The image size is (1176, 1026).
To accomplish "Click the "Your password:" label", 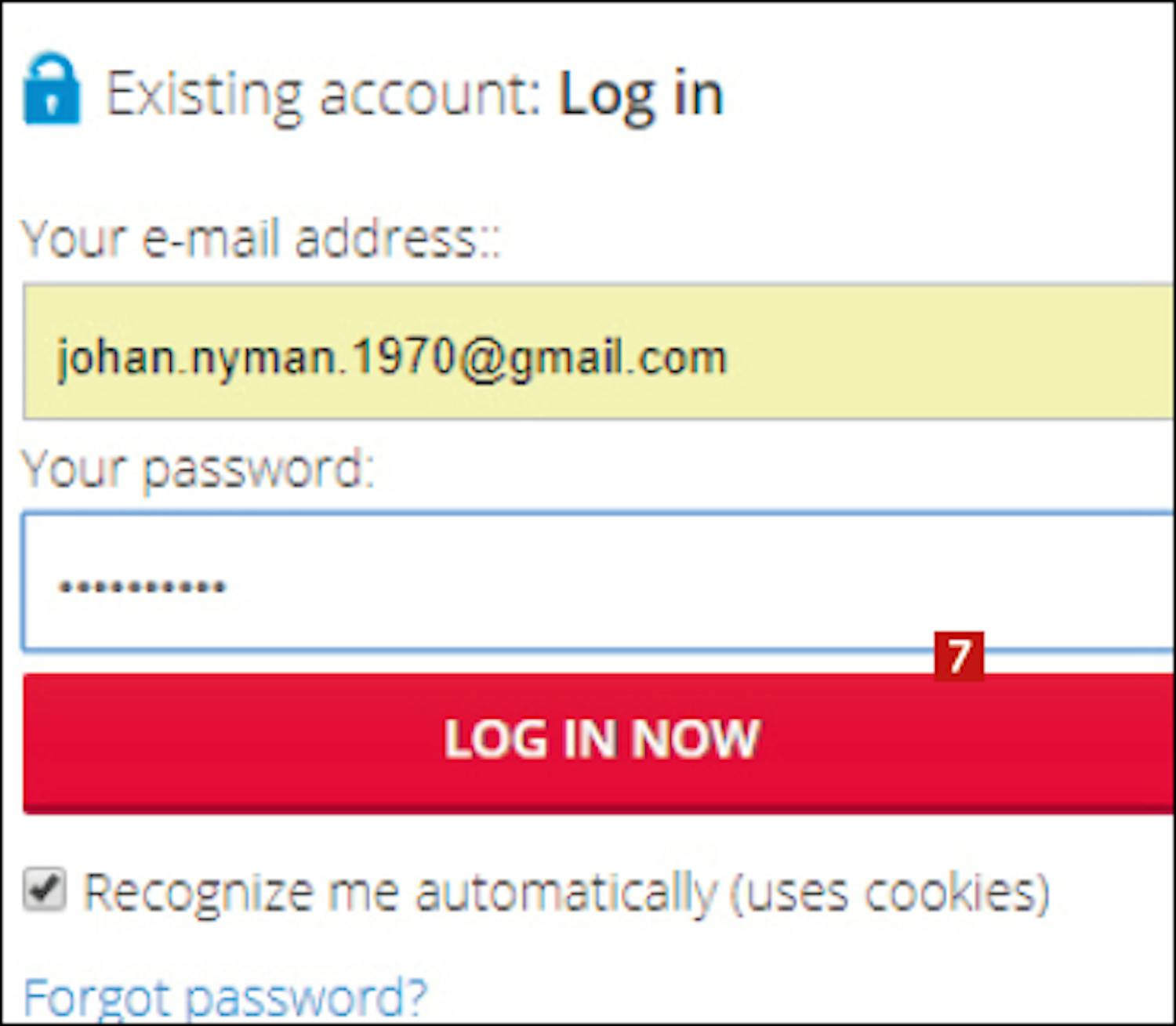I will (198, 469).
